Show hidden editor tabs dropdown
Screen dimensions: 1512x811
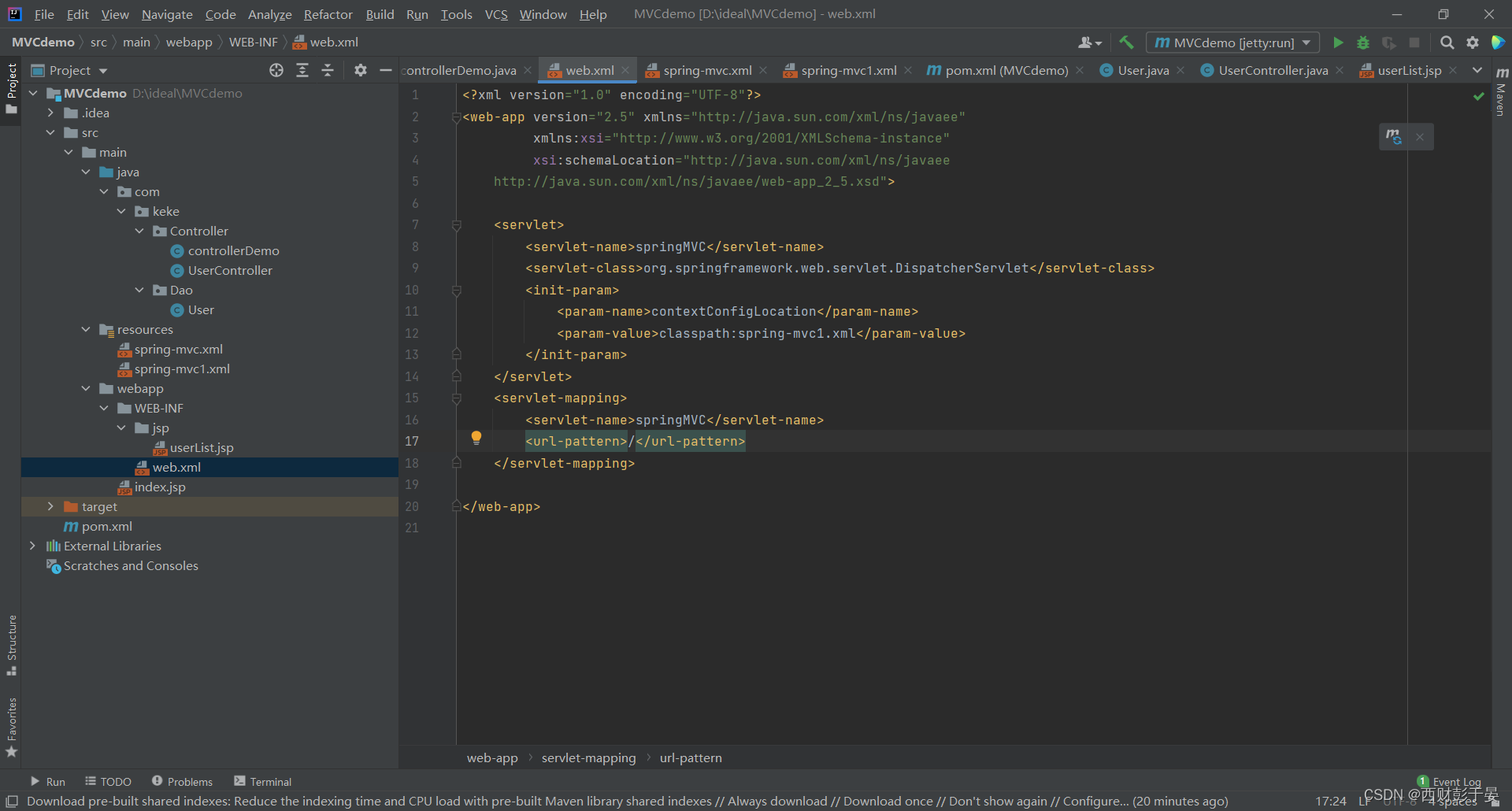pyautogui.click(x=1477, y=70)
